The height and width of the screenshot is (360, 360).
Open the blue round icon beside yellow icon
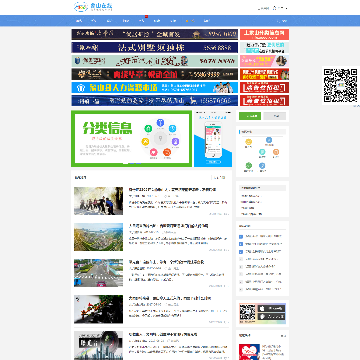click(269, 140)
